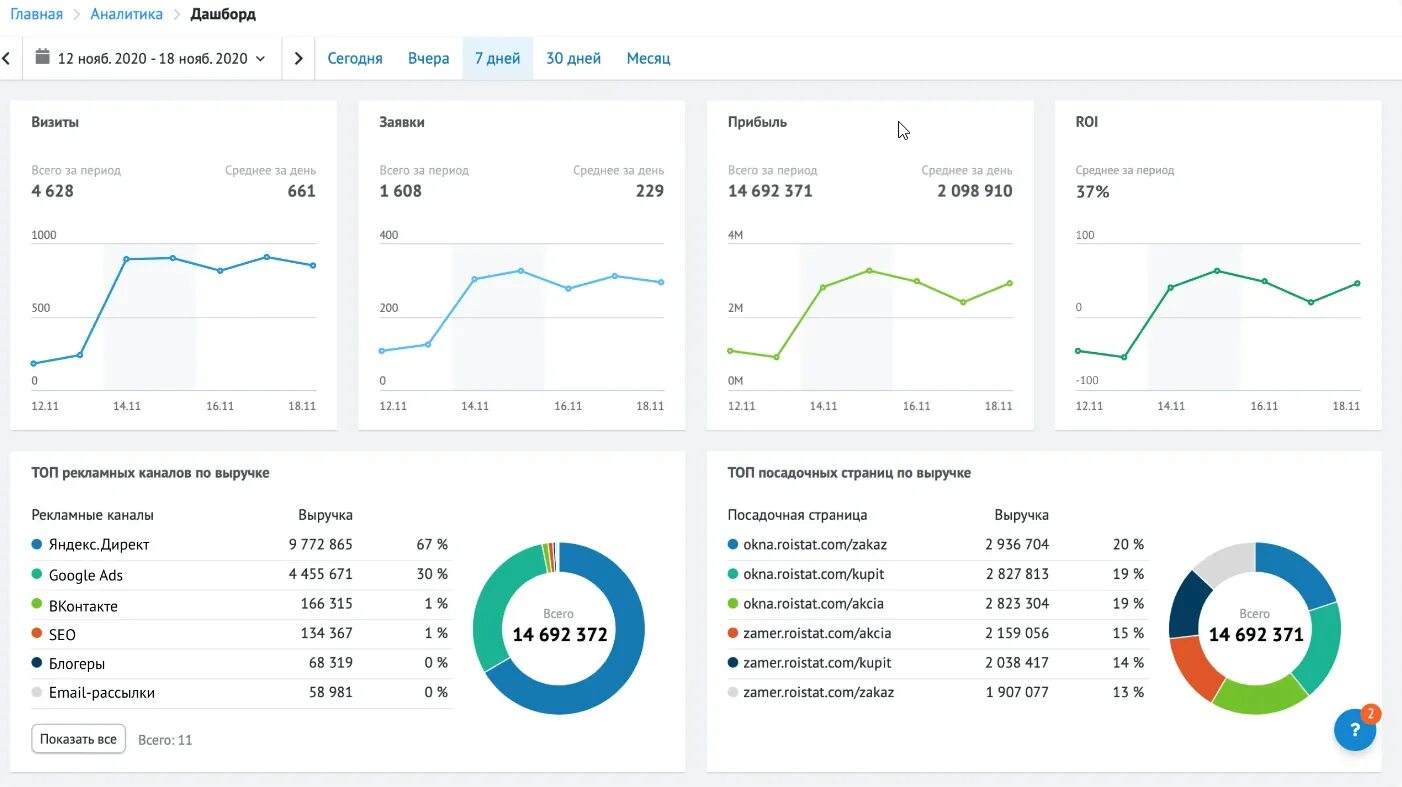Open the calendar icon date picker
Viewport: 1402px width, 787px height.
point(42,58)
